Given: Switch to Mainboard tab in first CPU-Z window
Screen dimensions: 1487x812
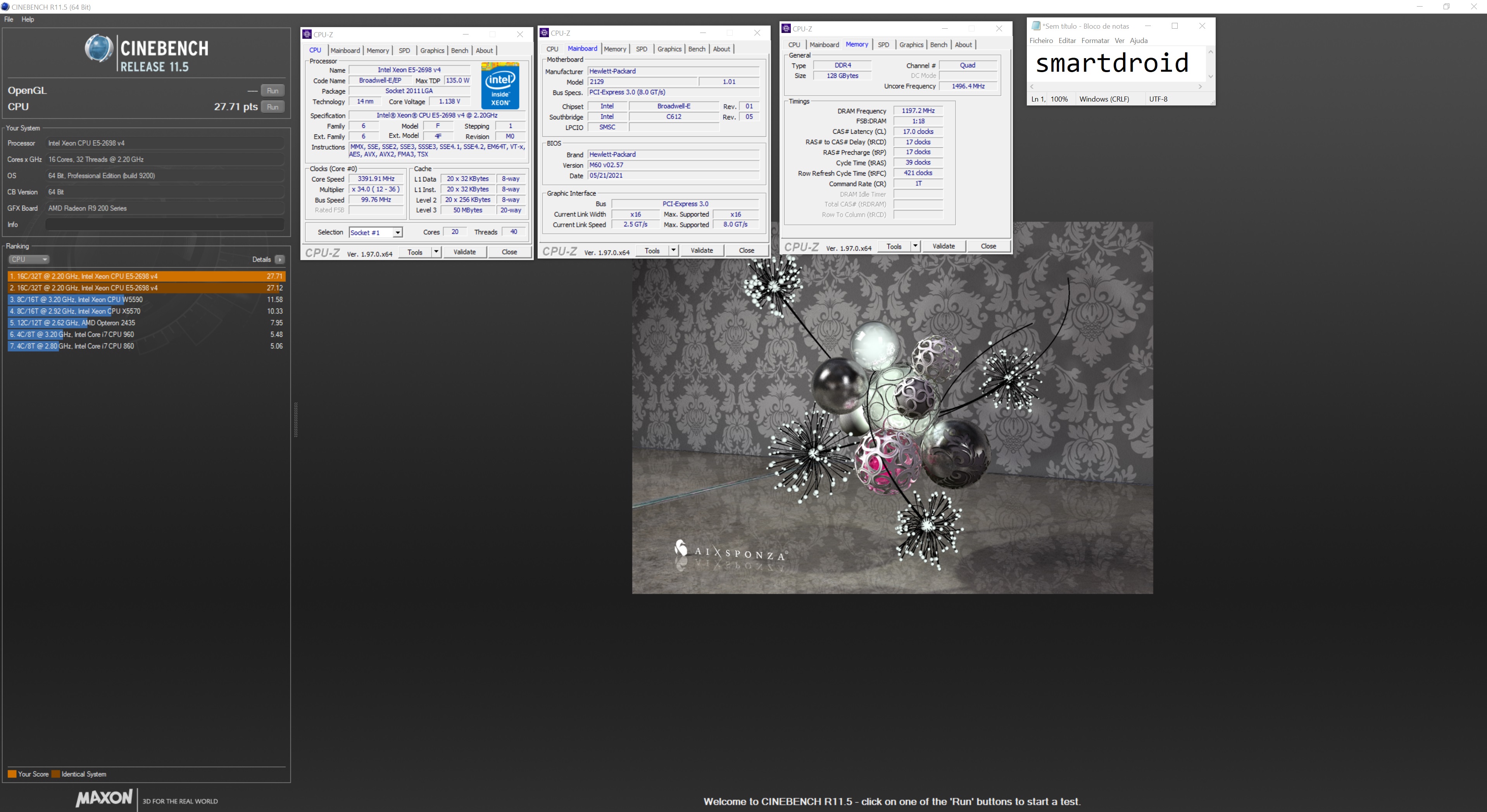Looking at the screenshot, I should coord(345,51).
